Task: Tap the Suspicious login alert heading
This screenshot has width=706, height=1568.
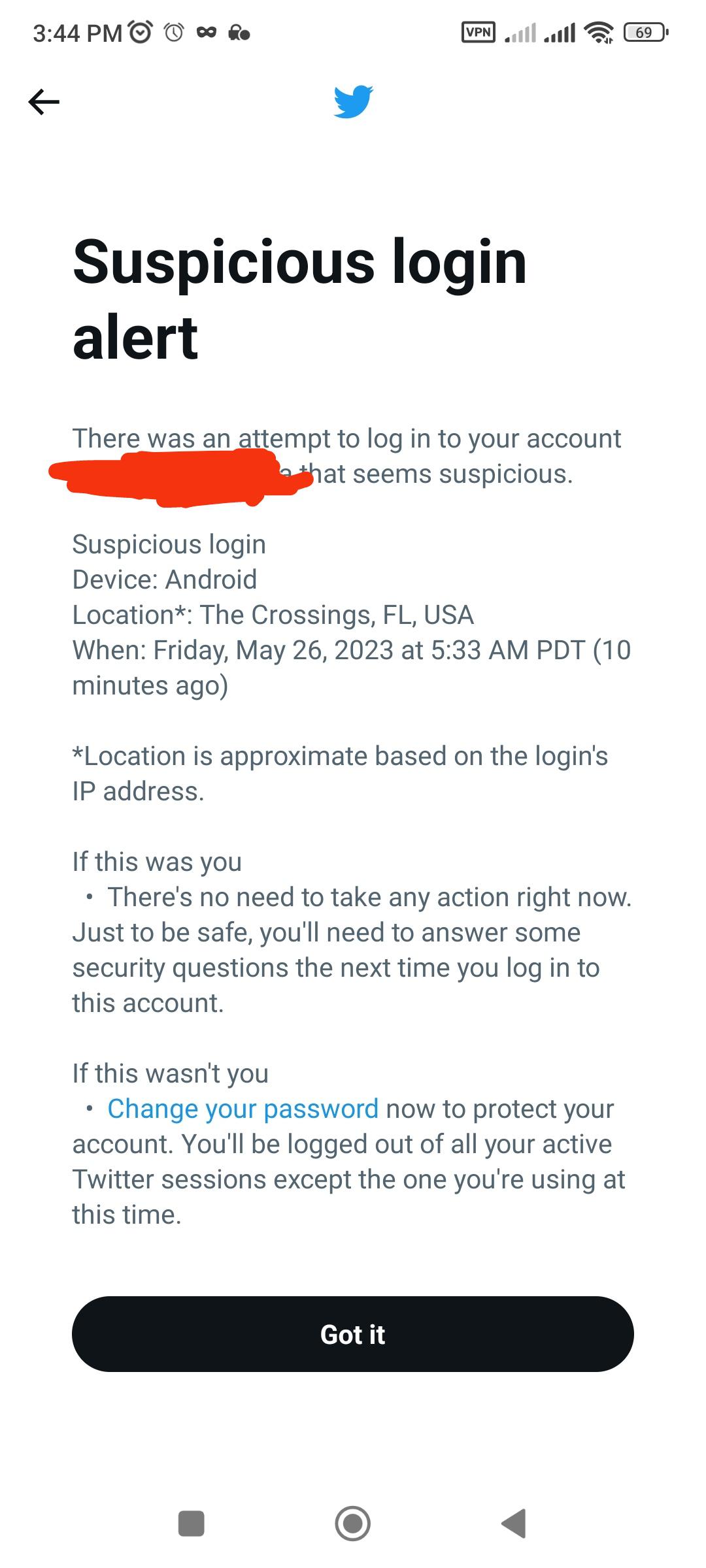Action: click(299, 299)
